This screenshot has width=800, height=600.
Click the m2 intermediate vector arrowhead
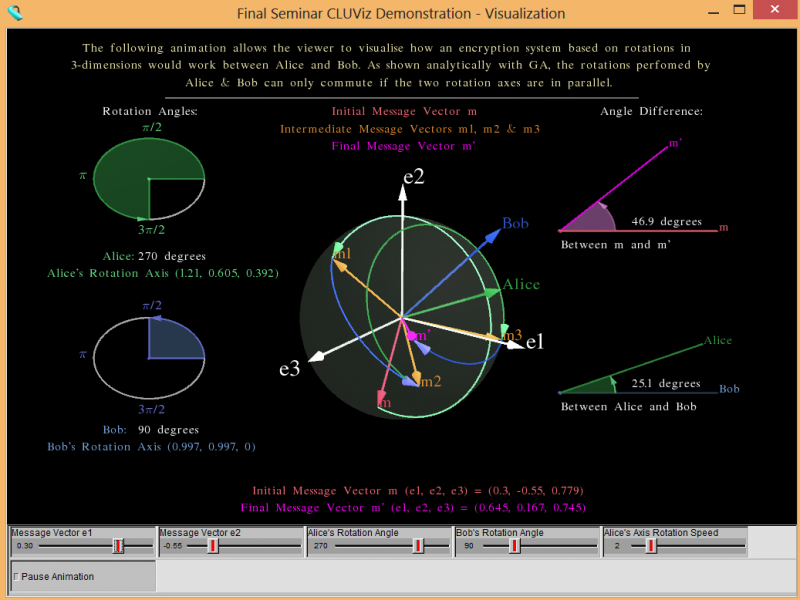410,380
